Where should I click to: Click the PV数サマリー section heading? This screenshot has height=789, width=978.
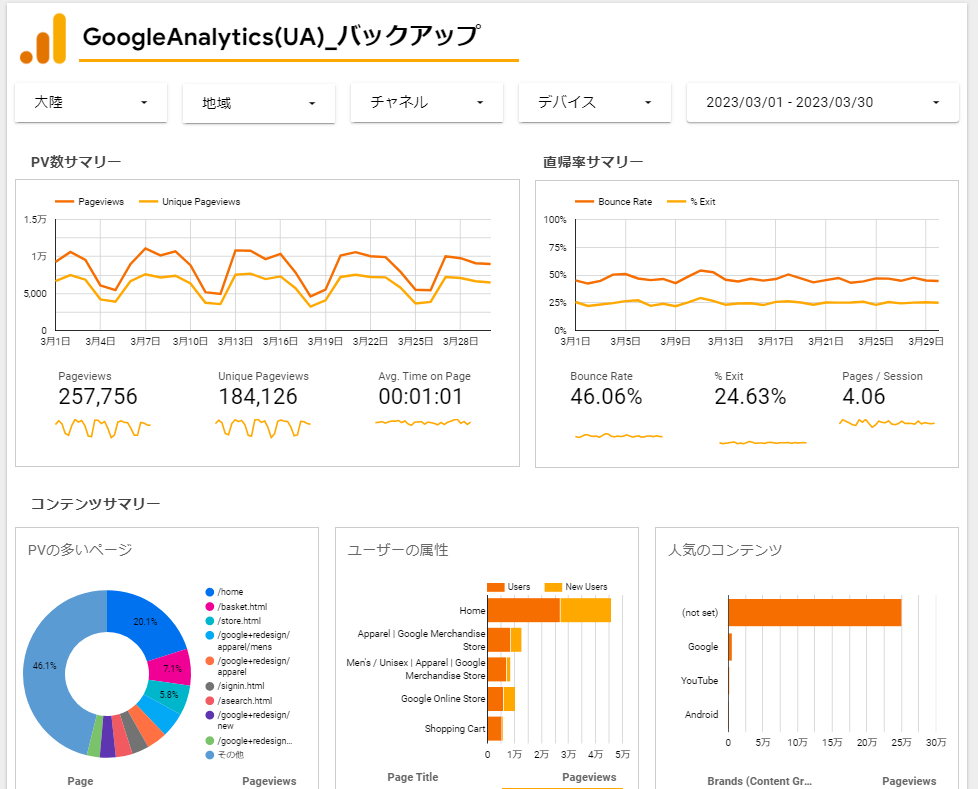click(x=76, y=162)
